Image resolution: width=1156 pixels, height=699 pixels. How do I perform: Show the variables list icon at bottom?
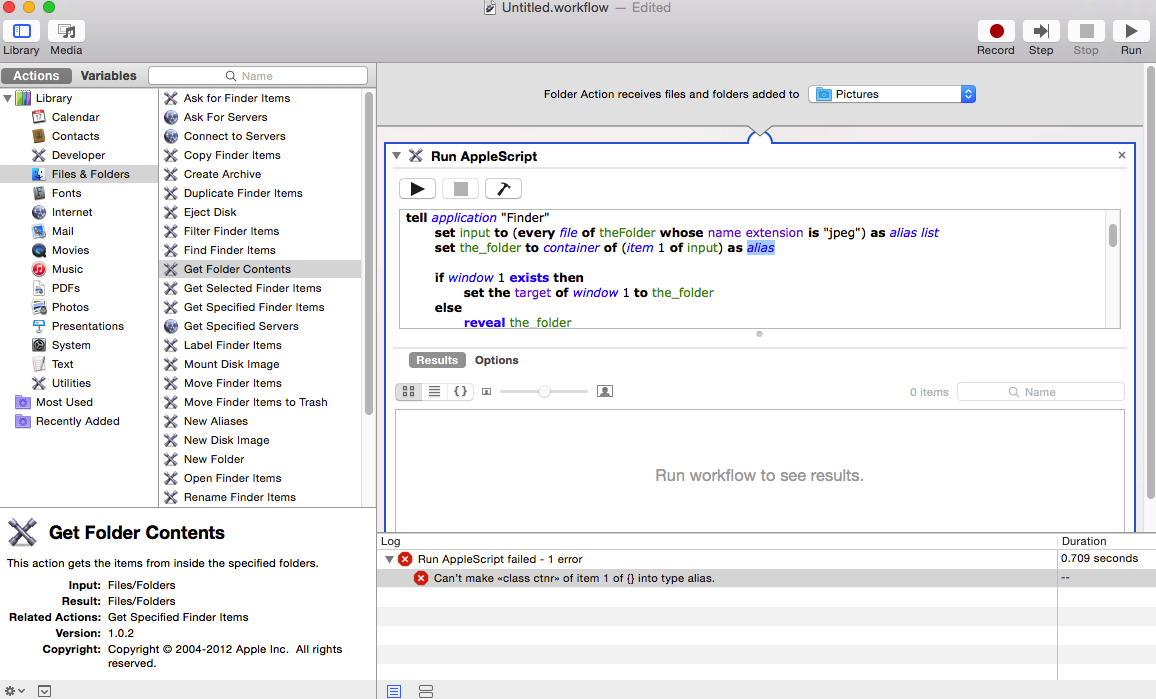(425, 691)
